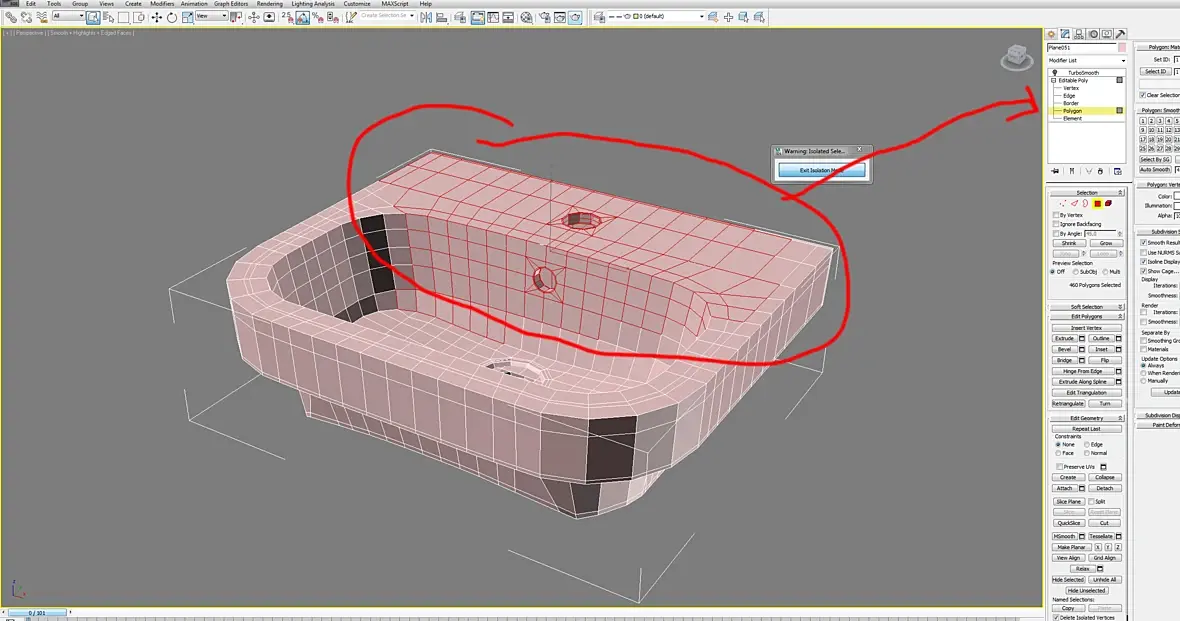Open the Modify command panel tab
1180x621 pixels.
pos(1065,34)
